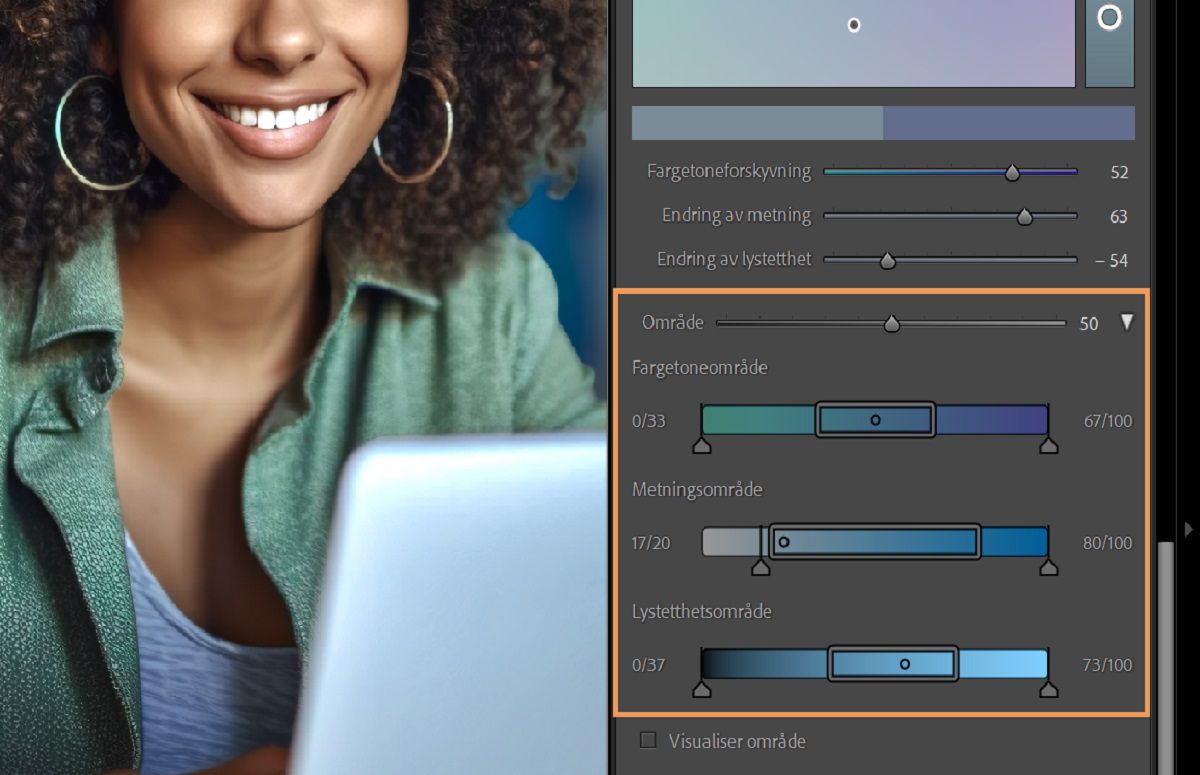Click the color field picker dot
1200x775 pixels.
pos(854,25)
